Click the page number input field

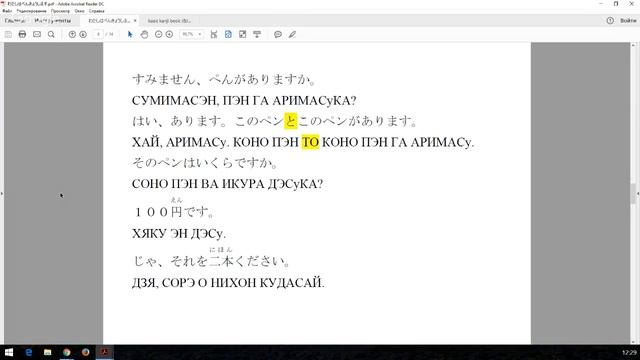[98, 34]
